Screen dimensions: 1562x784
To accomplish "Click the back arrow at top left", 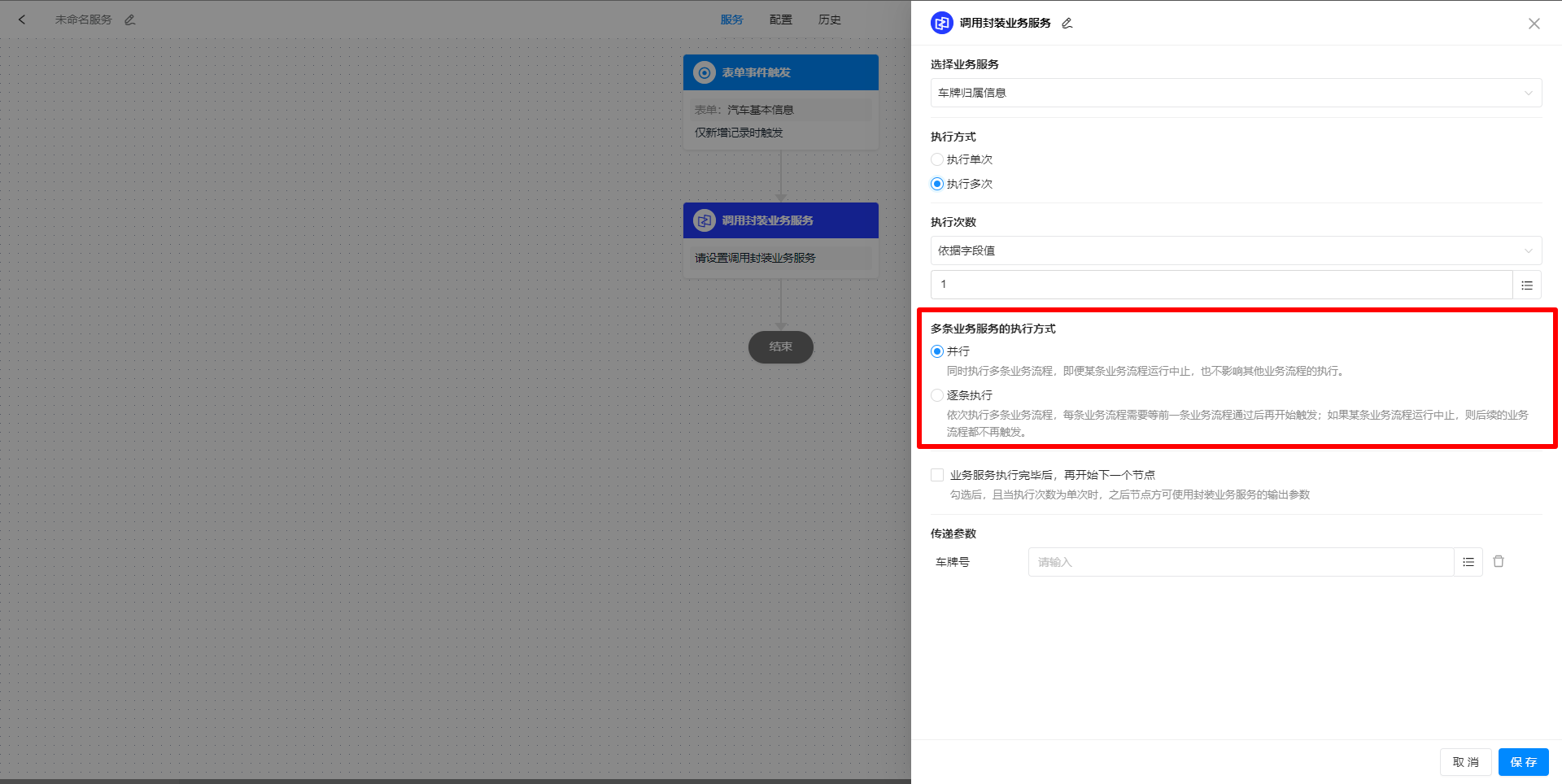I will click(22, 20).
